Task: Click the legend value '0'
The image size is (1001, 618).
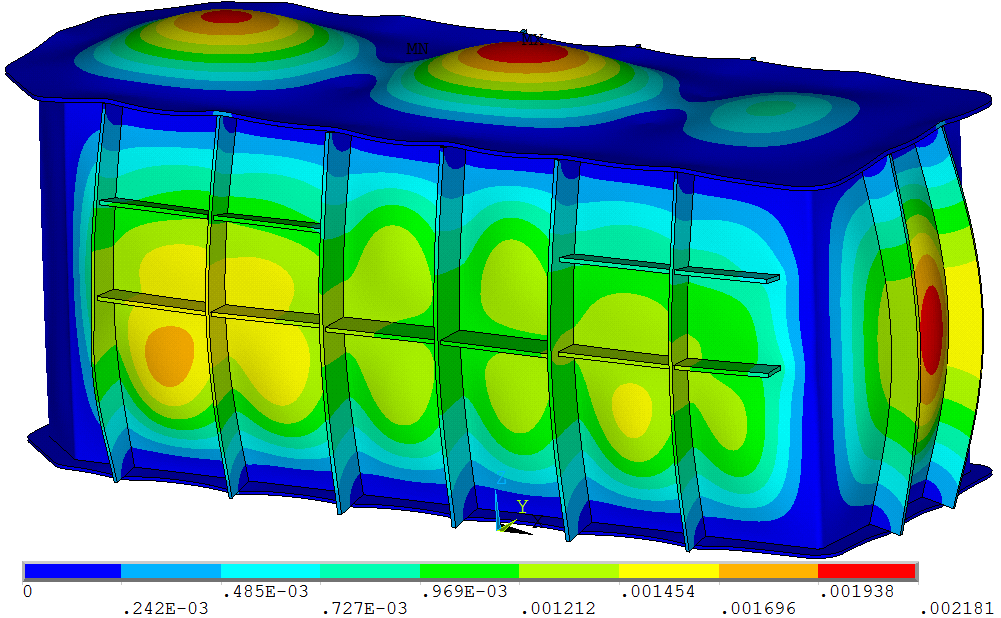Action: click(27, 592)
